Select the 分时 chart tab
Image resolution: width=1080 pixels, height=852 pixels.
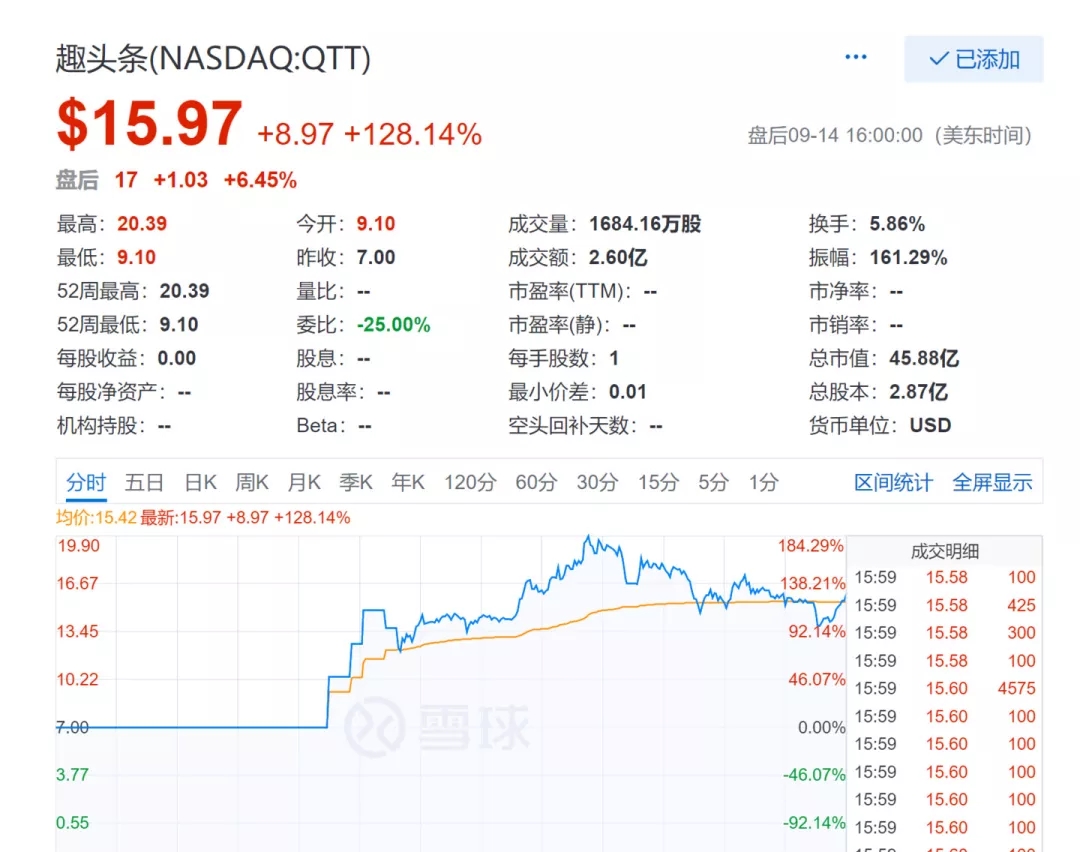click(86, 483)
